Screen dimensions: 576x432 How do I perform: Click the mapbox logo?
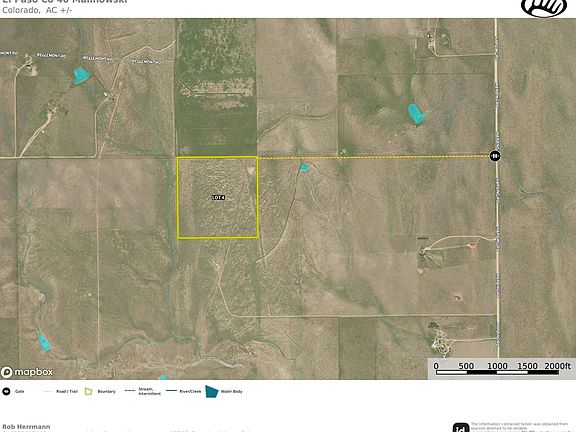[x=27, y=372]
